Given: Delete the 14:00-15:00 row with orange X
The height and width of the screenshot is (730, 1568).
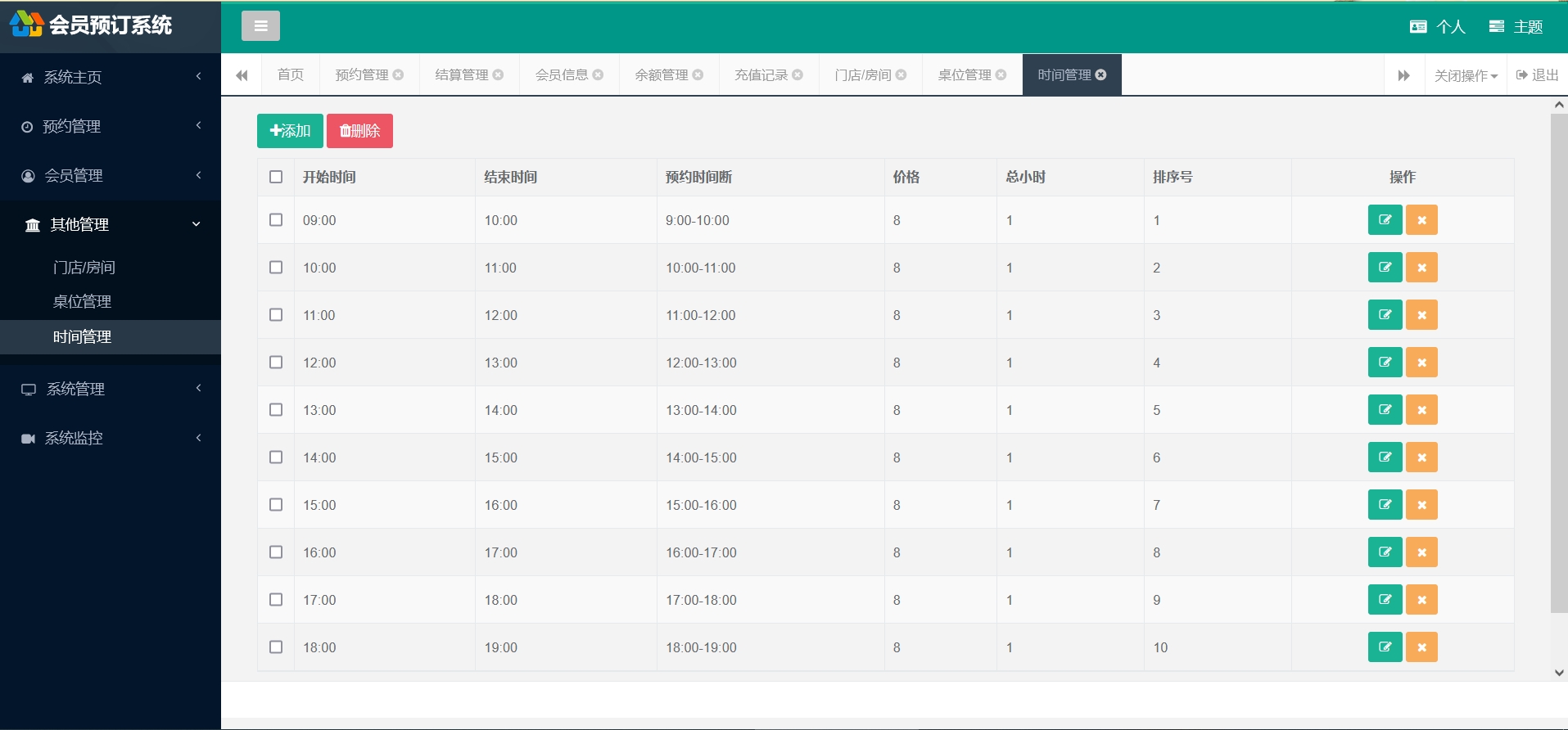Looking at the screenshot, I should point(1421,457).
